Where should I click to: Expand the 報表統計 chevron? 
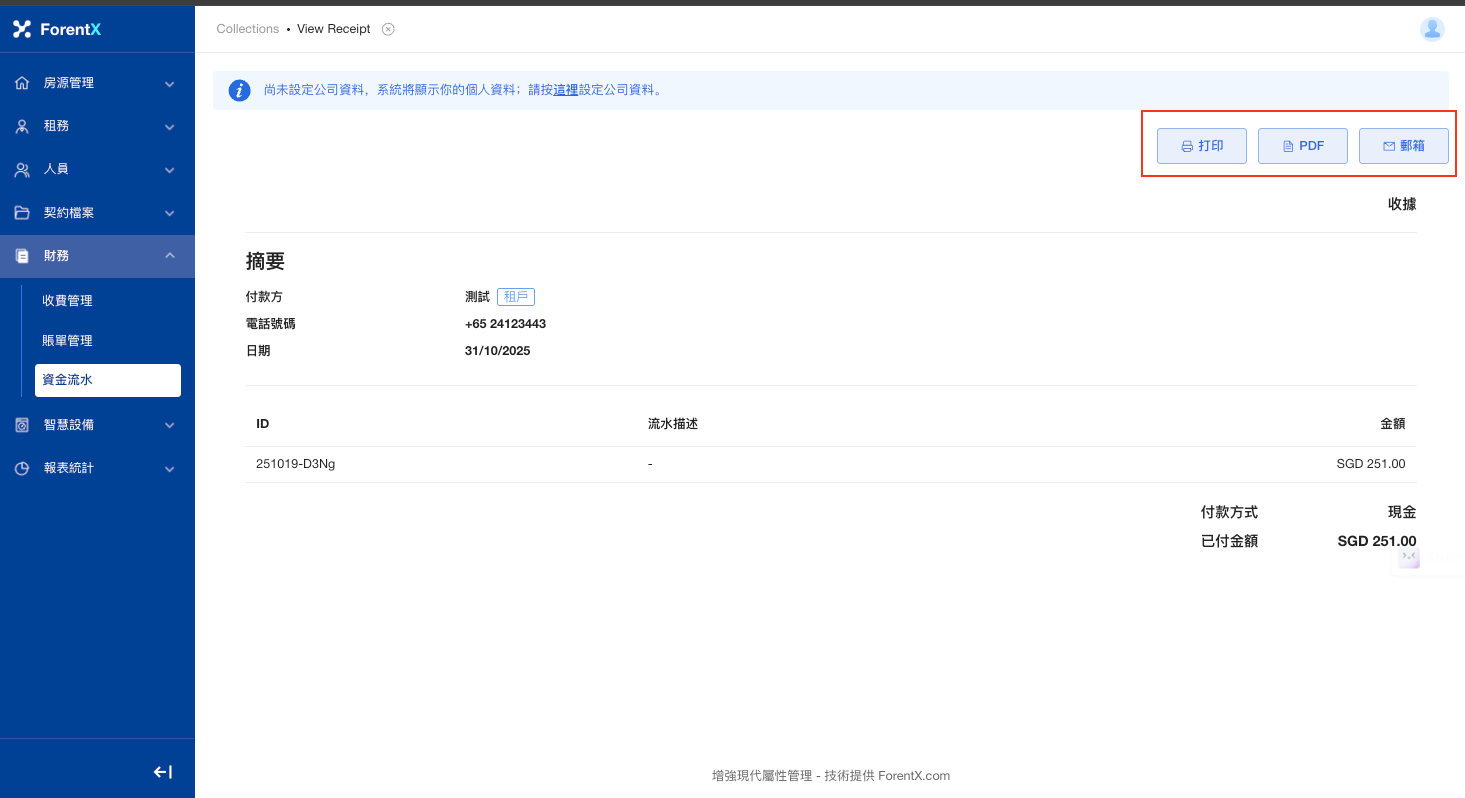coord(170,468)
